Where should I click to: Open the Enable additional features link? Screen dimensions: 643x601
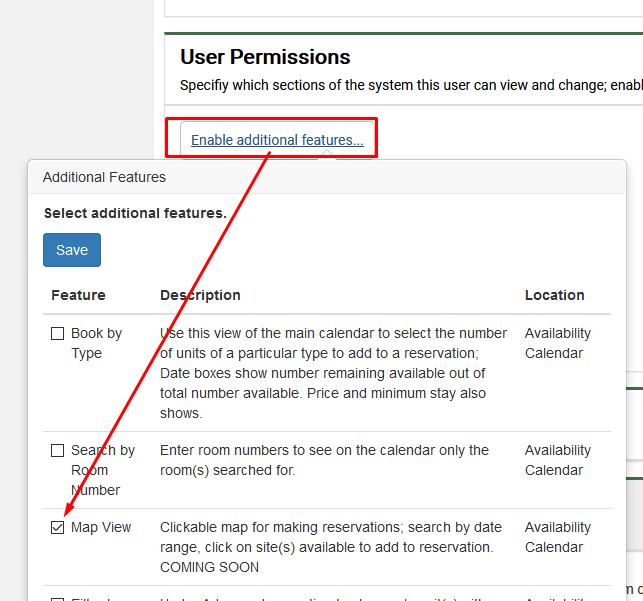277,140
